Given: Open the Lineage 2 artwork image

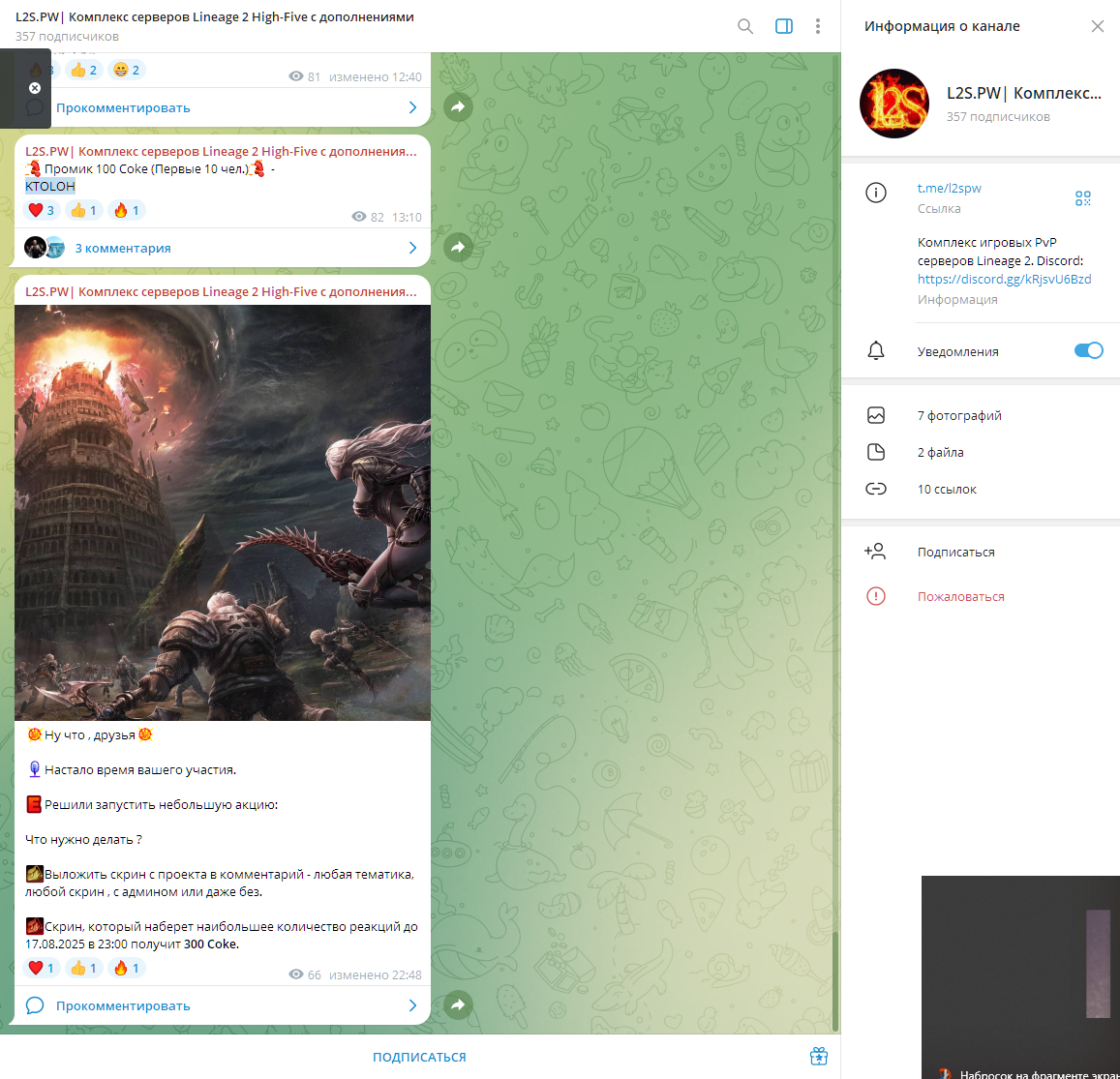Looking at the screenshot, I should tap(222, 513).
